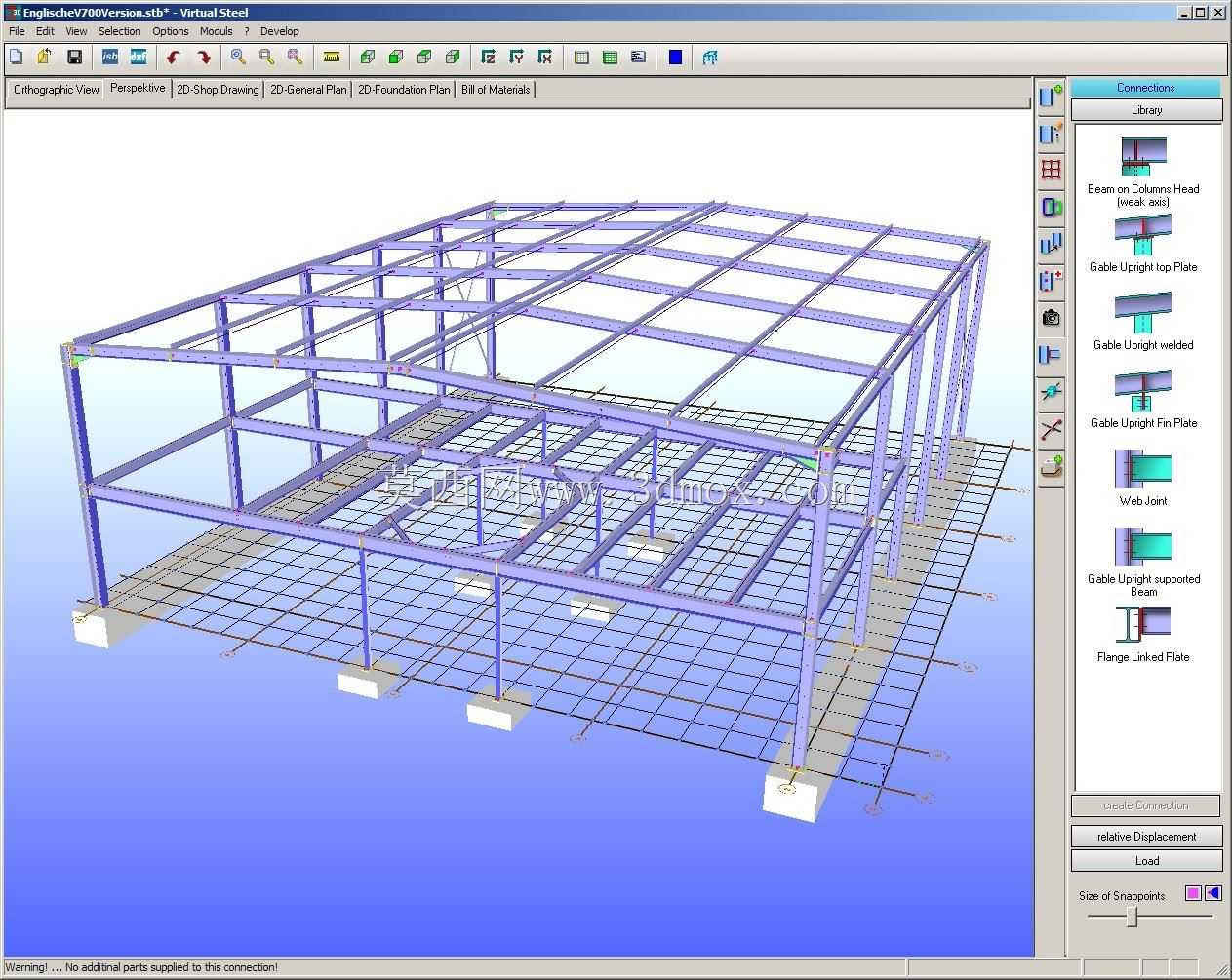The height and width of the screenshot is (980, 1232).
Task: Open the File menu
Action: (17, 31)
